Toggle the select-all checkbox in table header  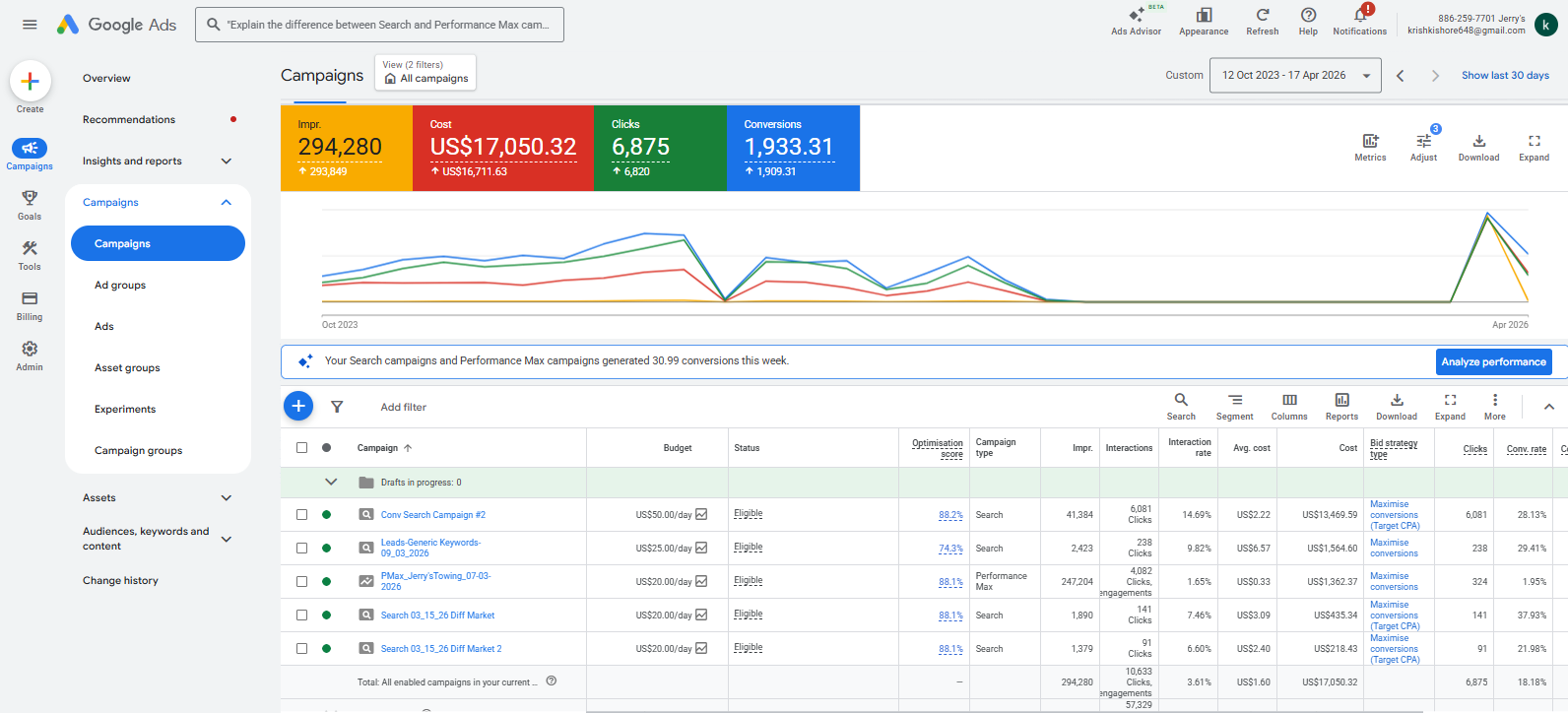click(301, 448)
